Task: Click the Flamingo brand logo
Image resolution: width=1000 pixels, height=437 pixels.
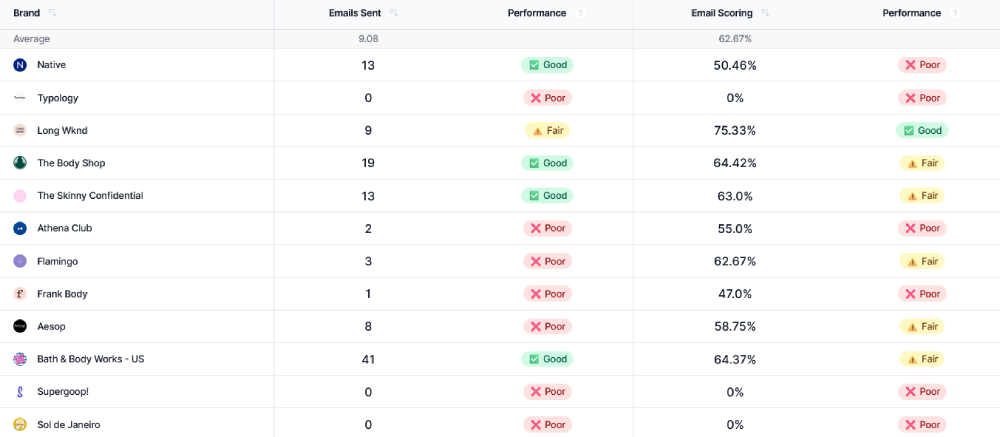Action: (x=20, y=261)
